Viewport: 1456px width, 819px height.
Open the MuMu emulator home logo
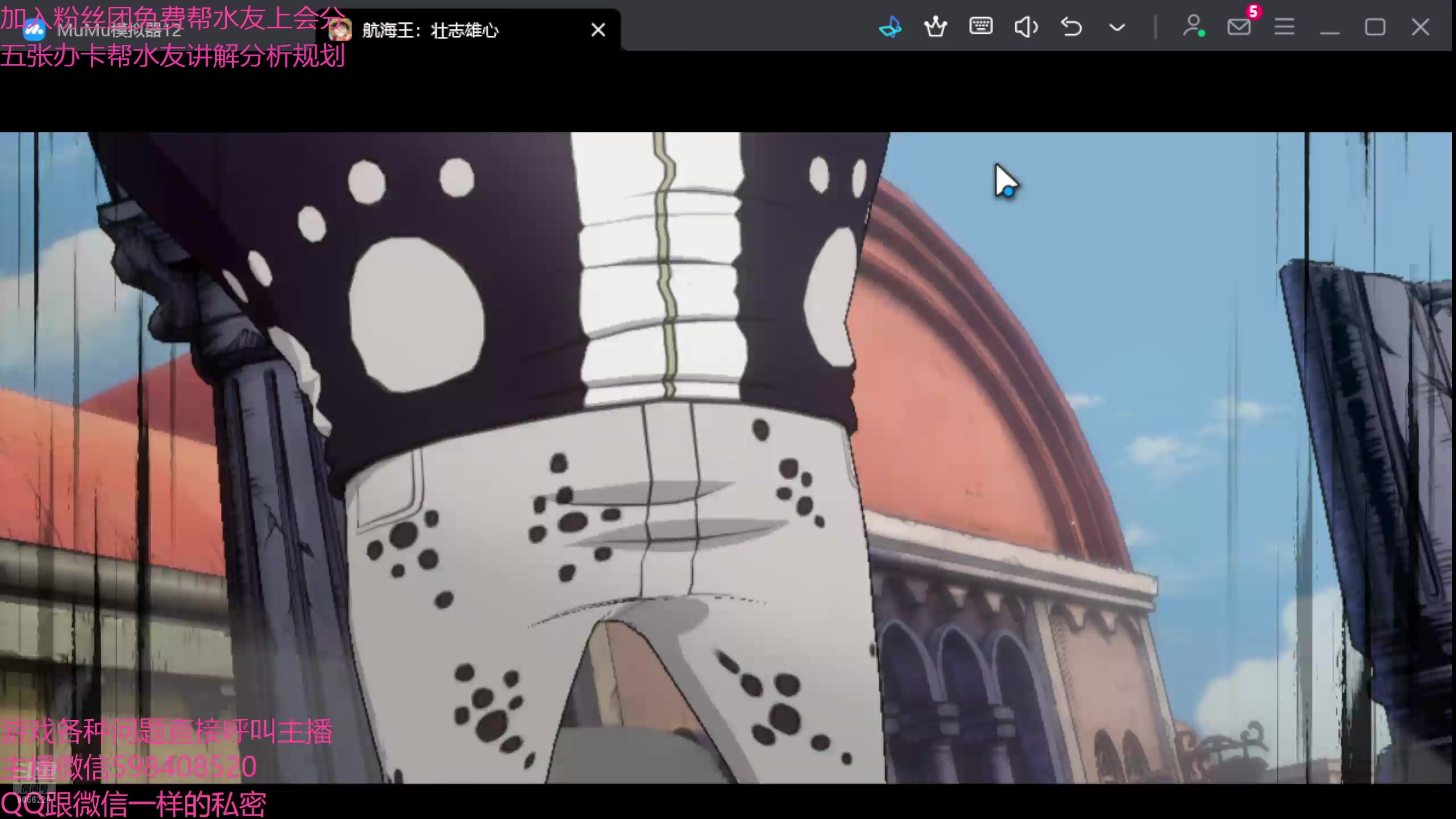point(34,29)
